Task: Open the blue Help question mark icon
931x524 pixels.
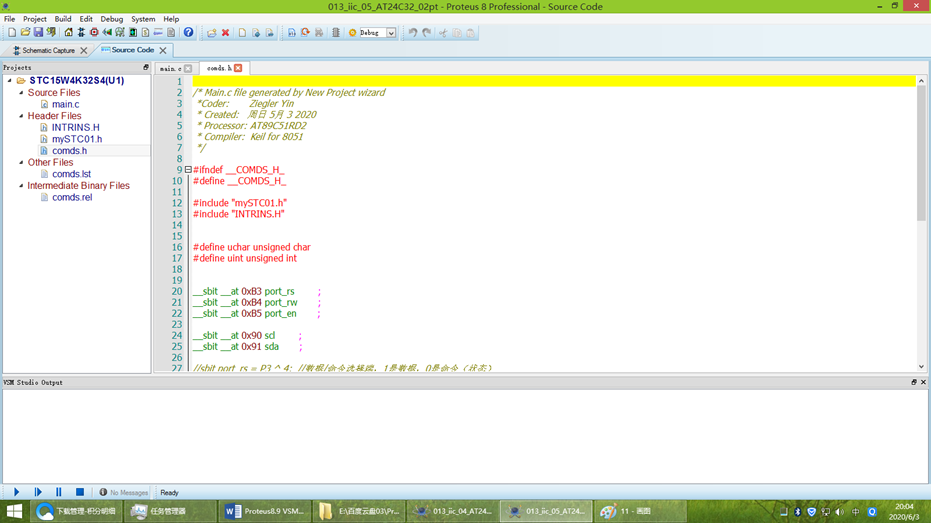Action: pyautogui.click(x=188, y=33)
